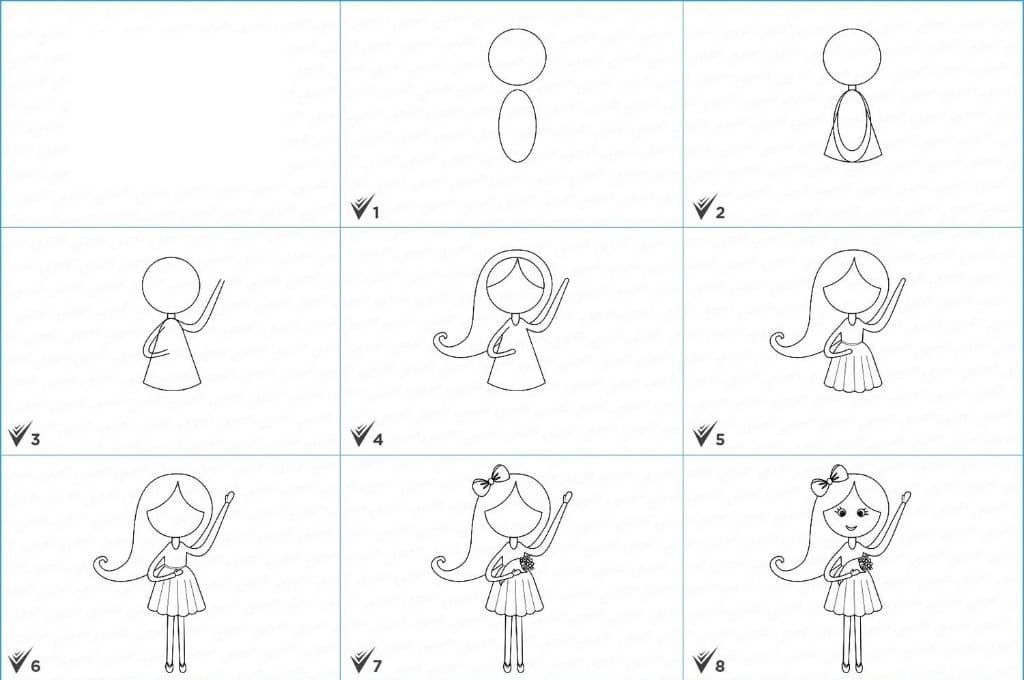Click the curled hair tip in step 4
This screenshot has width=1024, height=680.
click(x=446, y=344)
